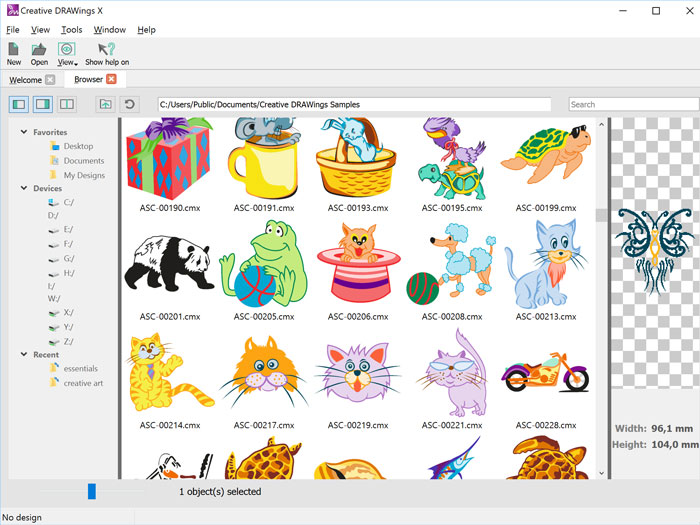Collapse the Favorites tree section
Screen dimensions: 700x525
(x=24, y=132)
